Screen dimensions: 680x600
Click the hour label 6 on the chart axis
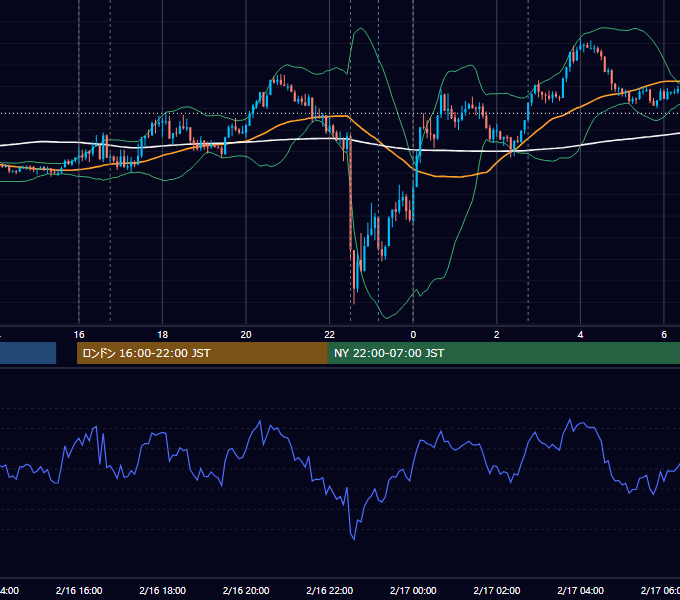(664, 335)
